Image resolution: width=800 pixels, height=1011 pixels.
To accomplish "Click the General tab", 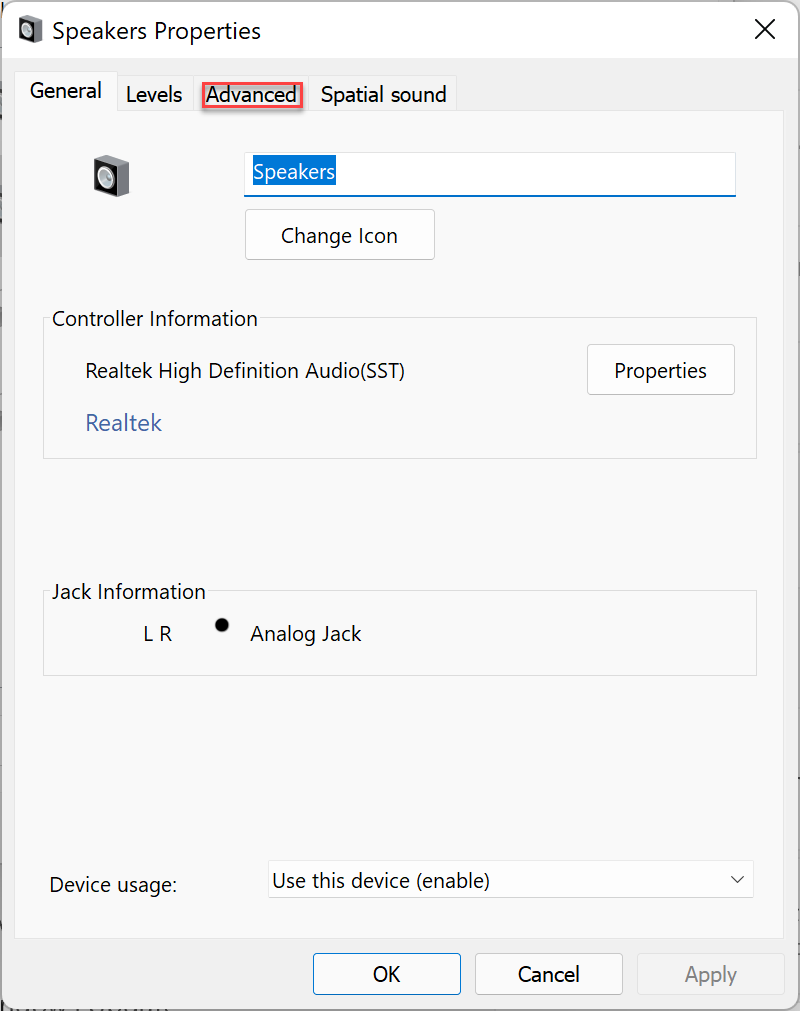I will tap(65, 90).
